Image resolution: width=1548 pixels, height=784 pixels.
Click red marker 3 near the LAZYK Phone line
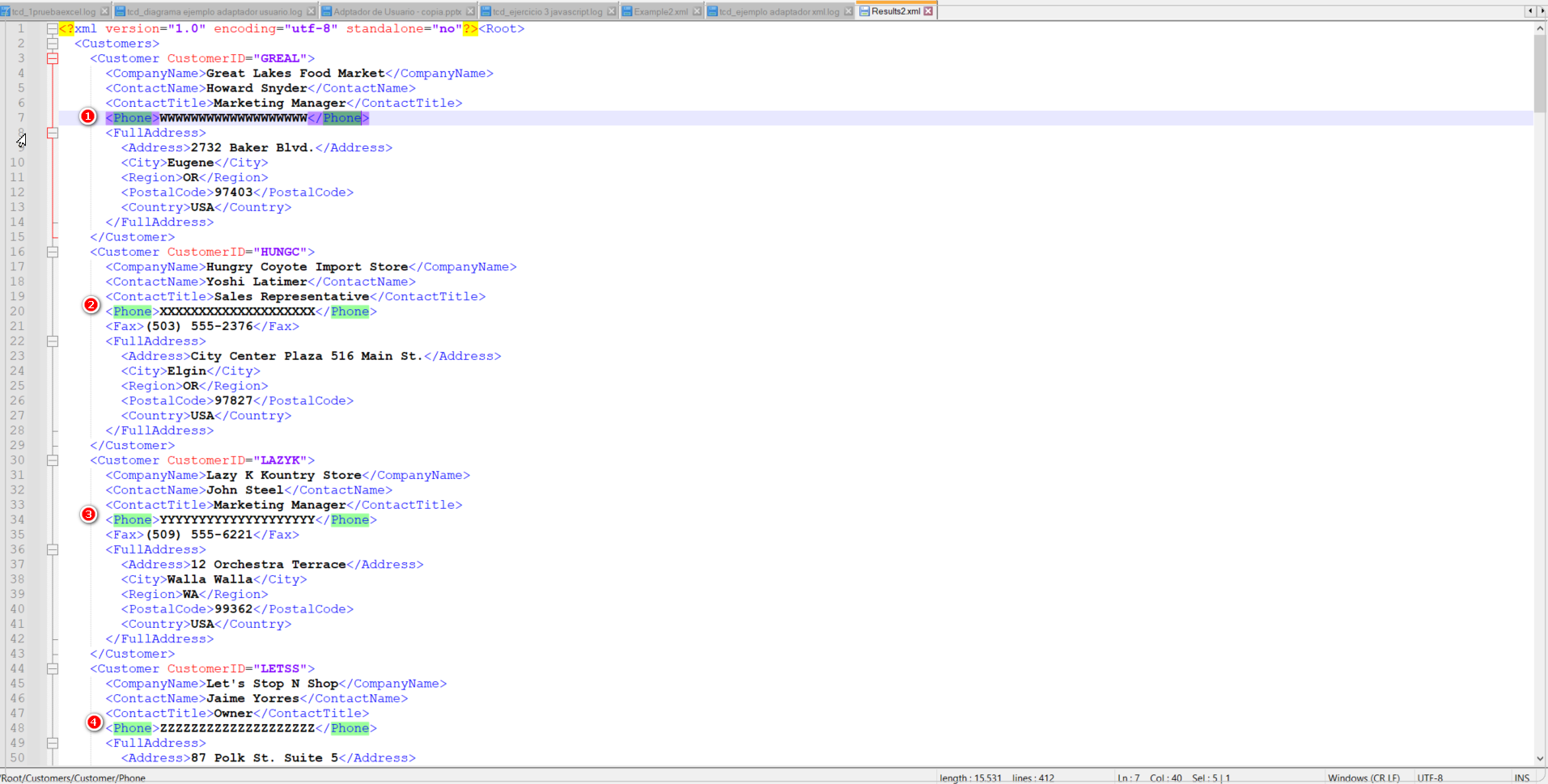89,515
